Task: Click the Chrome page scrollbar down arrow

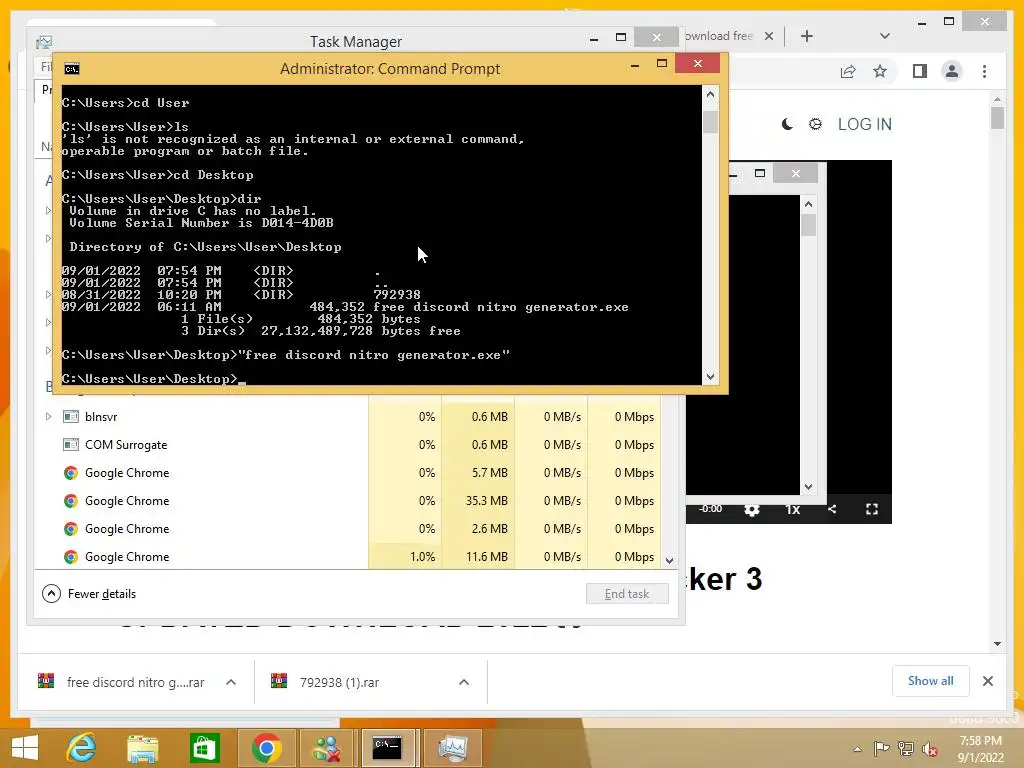Action: tap(997, 643)
